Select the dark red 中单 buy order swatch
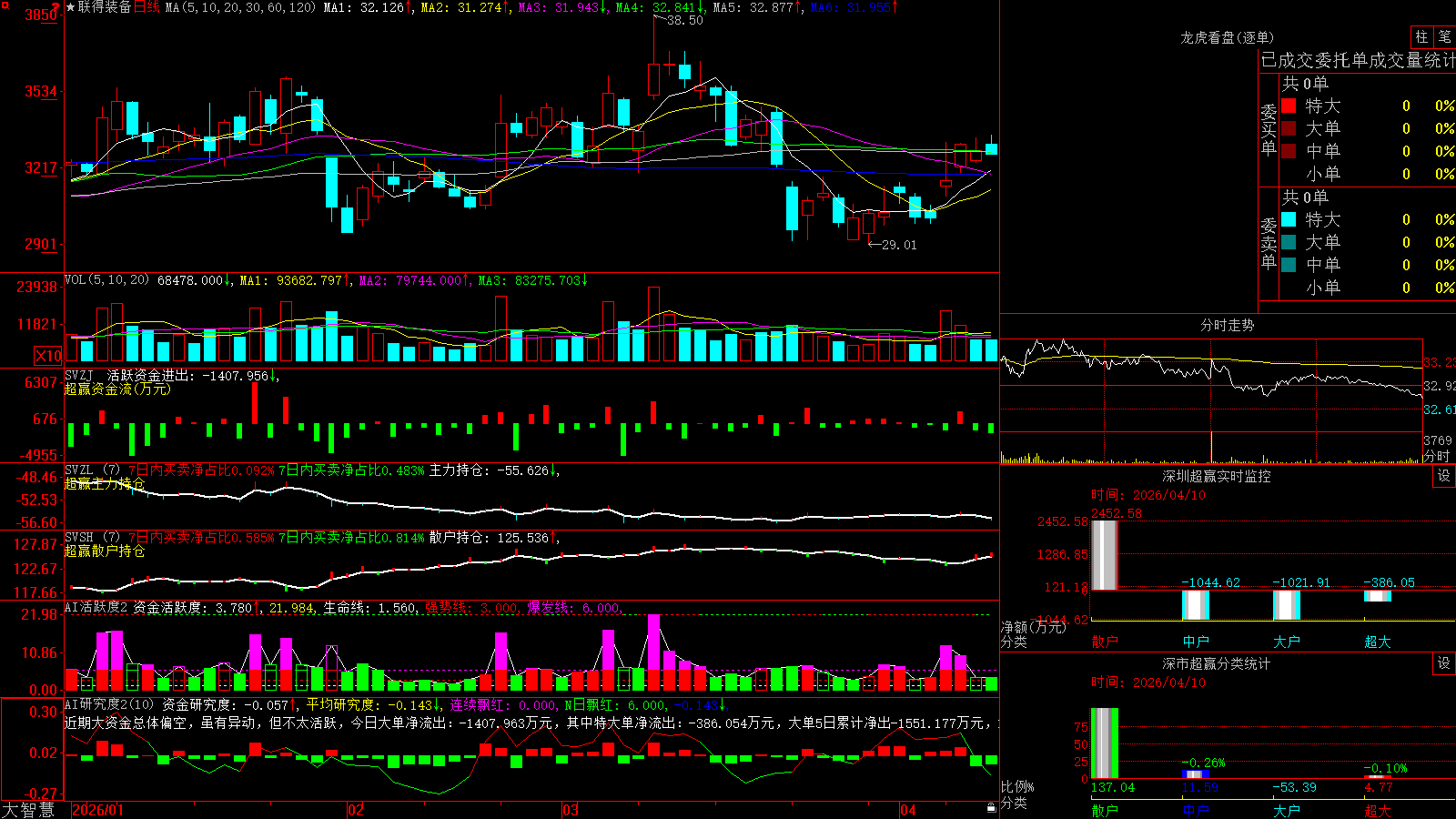 pyautogui.click(x=1289, y=151)
